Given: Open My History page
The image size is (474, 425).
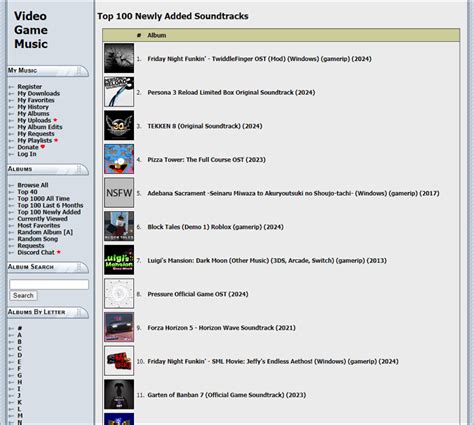Looking at the screenshot, I should (33, 107).
